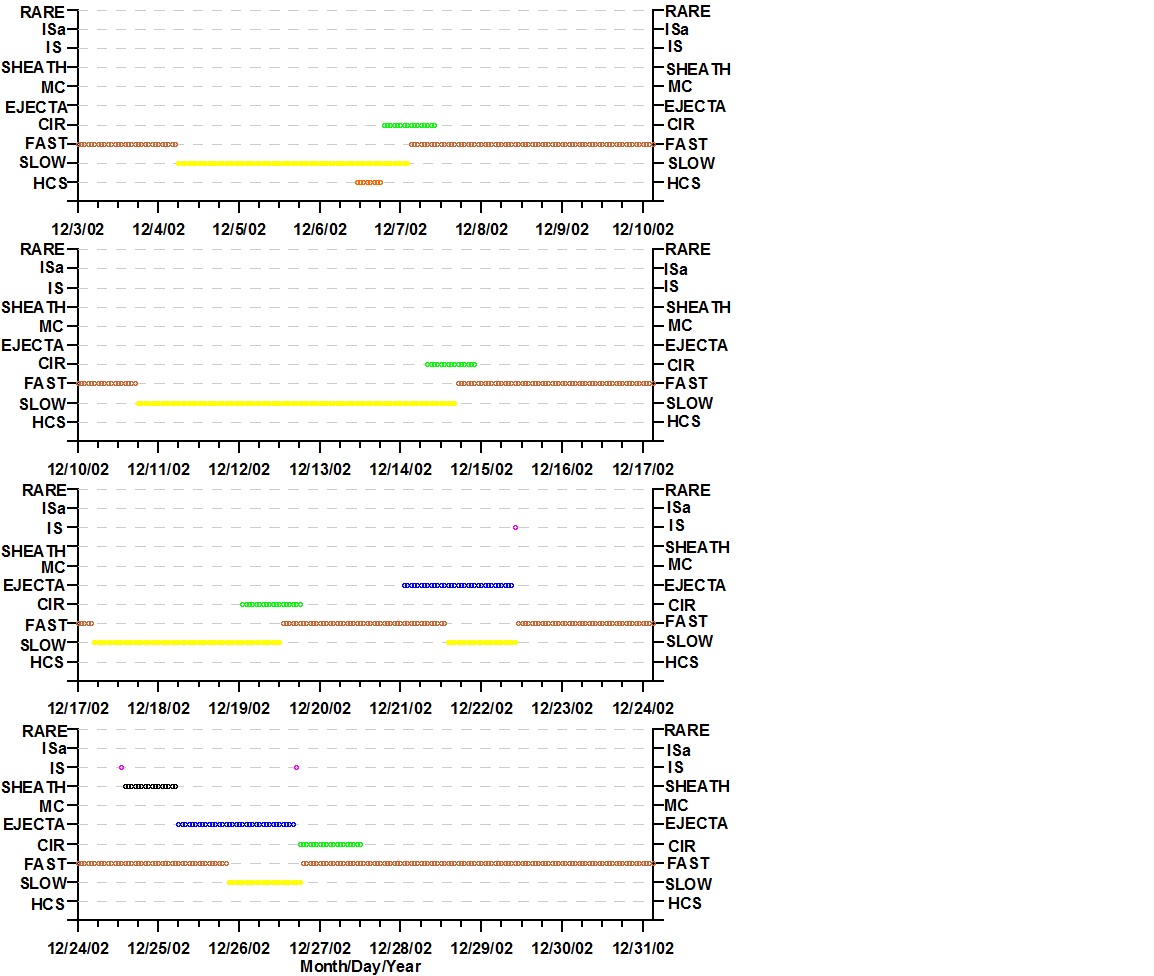
Task: Click the 12/20/02 date label
Action: tap(320, 709)
